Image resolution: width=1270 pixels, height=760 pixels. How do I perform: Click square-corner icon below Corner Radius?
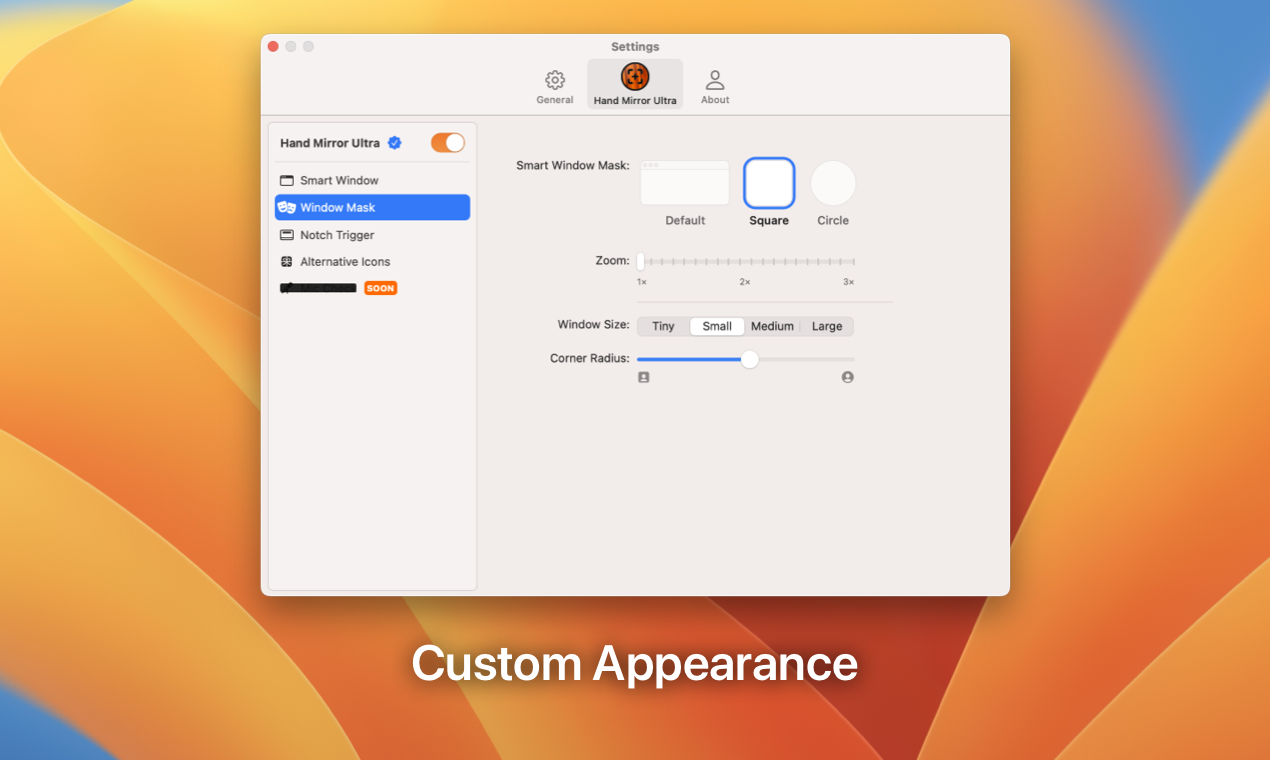[644, 377]
